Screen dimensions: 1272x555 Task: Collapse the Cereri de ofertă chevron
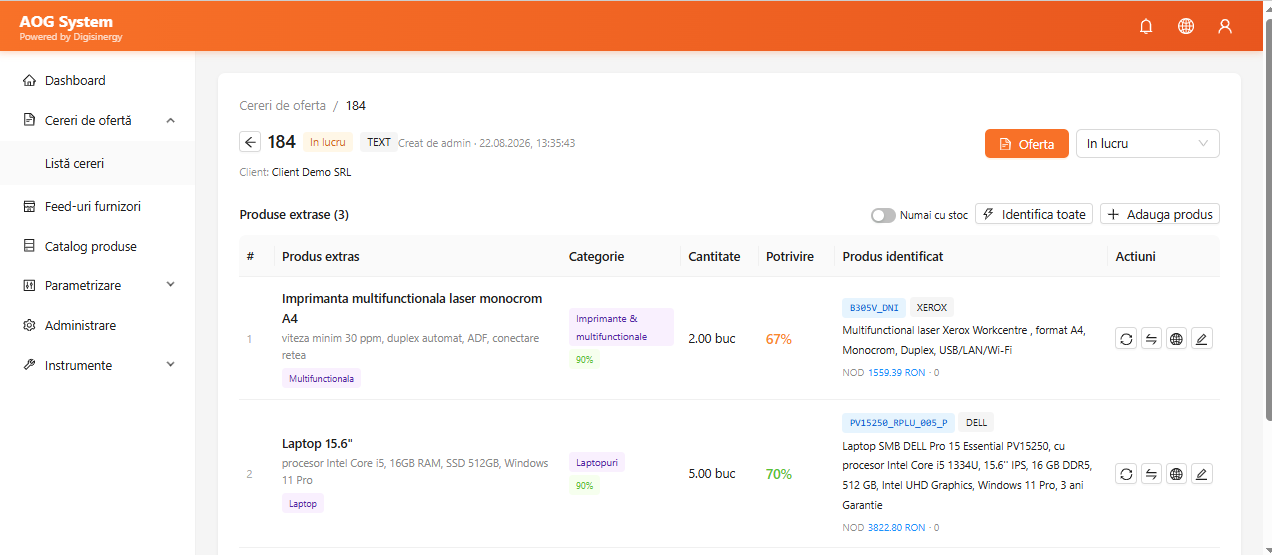(x=170, y=120)
